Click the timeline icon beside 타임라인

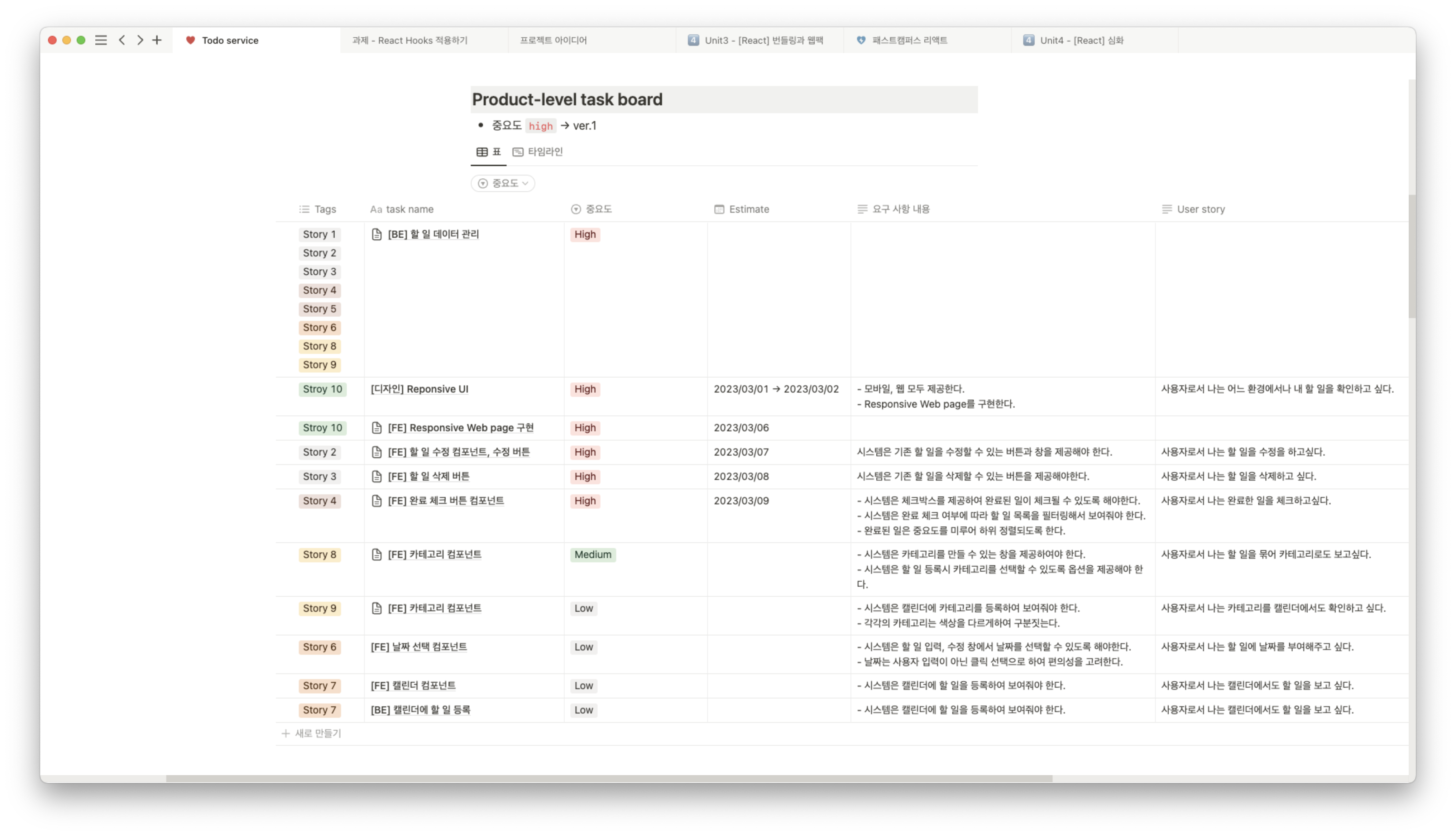(x=518, y=152)
